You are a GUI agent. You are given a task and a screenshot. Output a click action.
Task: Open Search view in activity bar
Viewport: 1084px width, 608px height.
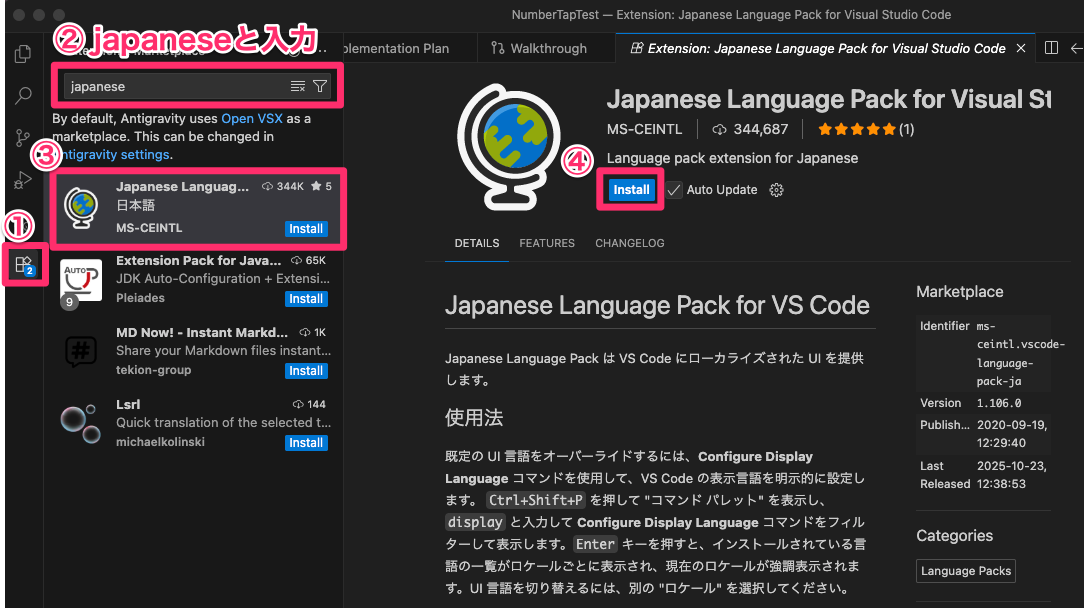pos(23,95)
